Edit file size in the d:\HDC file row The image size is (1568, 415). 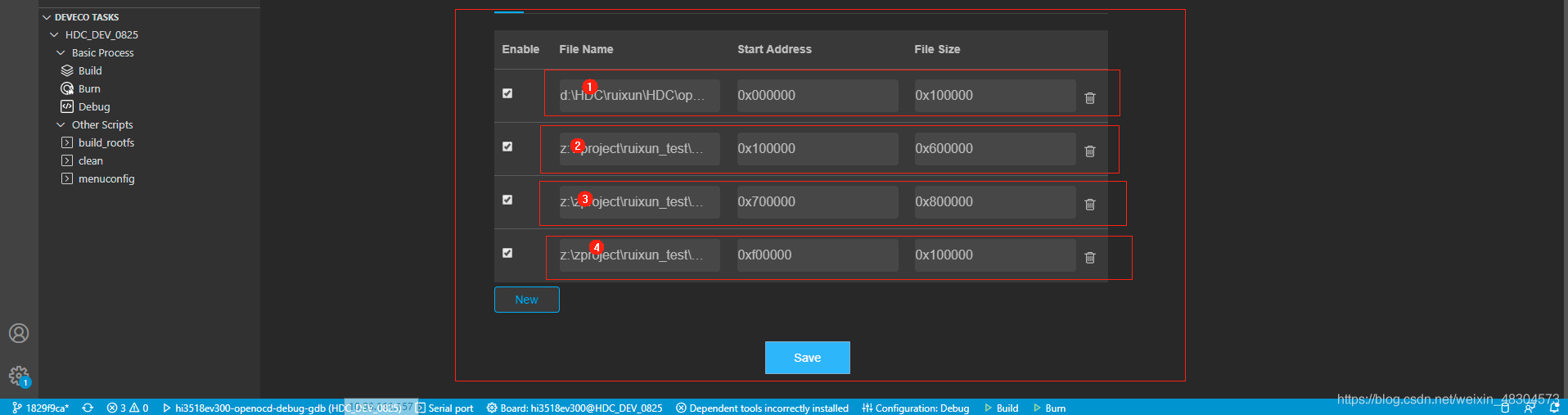point(995,96)
